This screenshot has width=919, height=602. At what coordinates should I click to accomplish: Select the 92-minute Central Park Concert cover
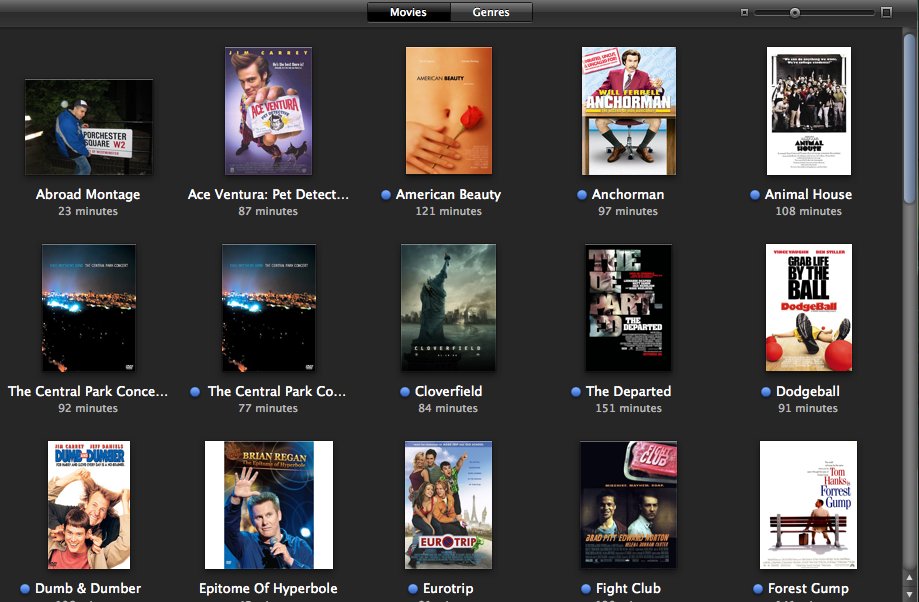[x=89, y=308]
